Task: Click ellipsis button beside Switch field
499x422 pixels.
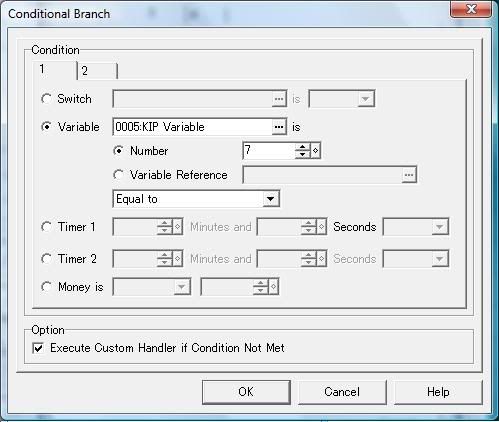Action: click(279, 99)
